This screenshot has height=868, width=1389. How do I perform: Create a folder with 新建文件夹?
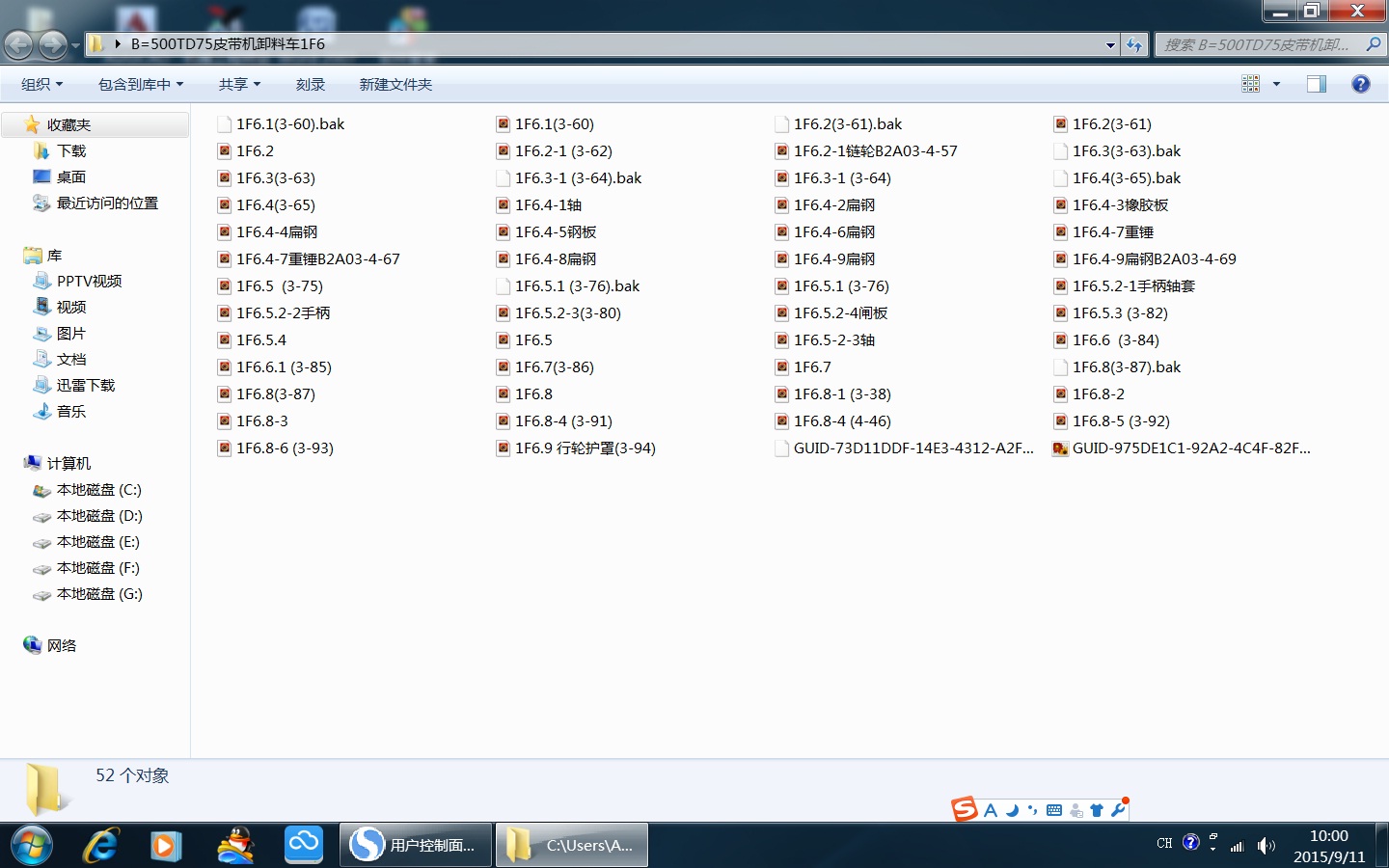pyautogui.click(x=395, y=84)
